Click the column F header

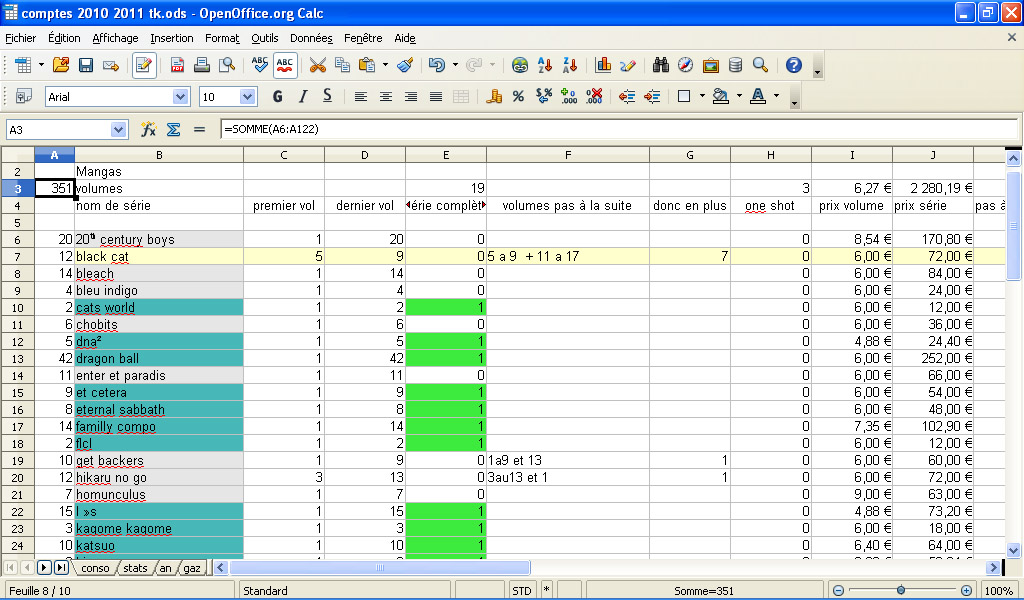point(567,155)
